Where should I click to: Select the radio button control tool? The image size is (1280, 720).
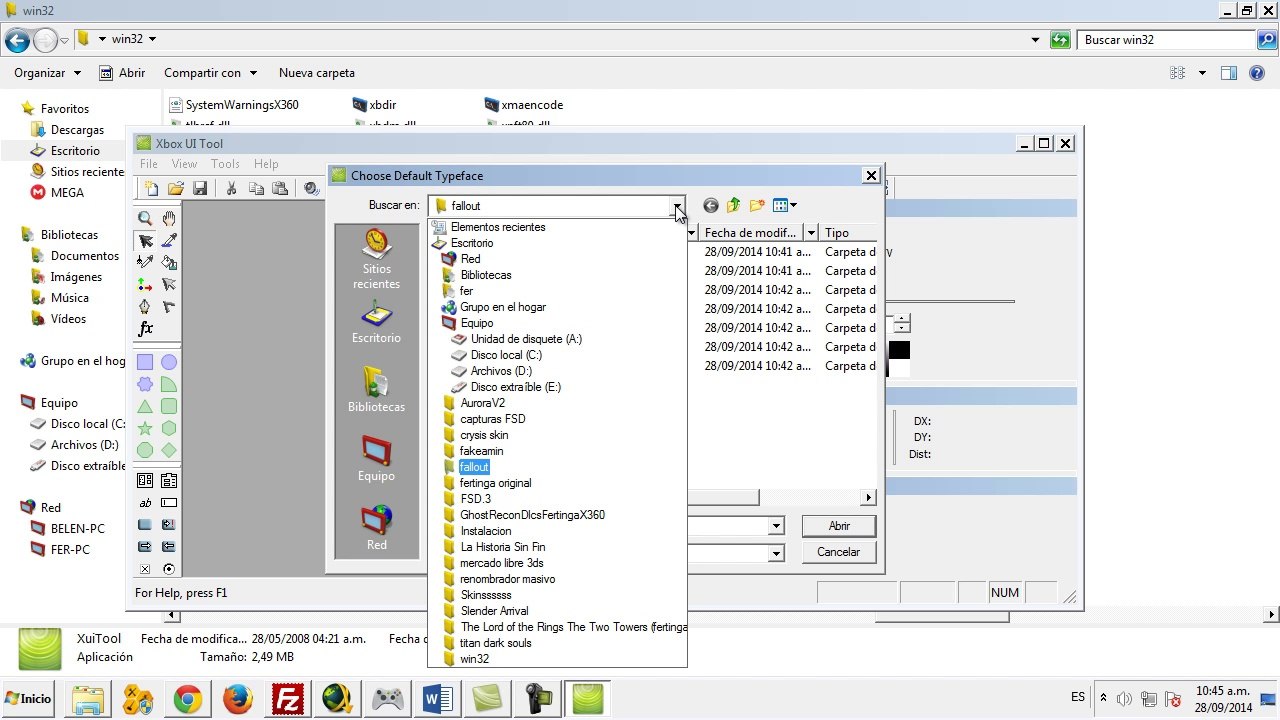(169, 569)
